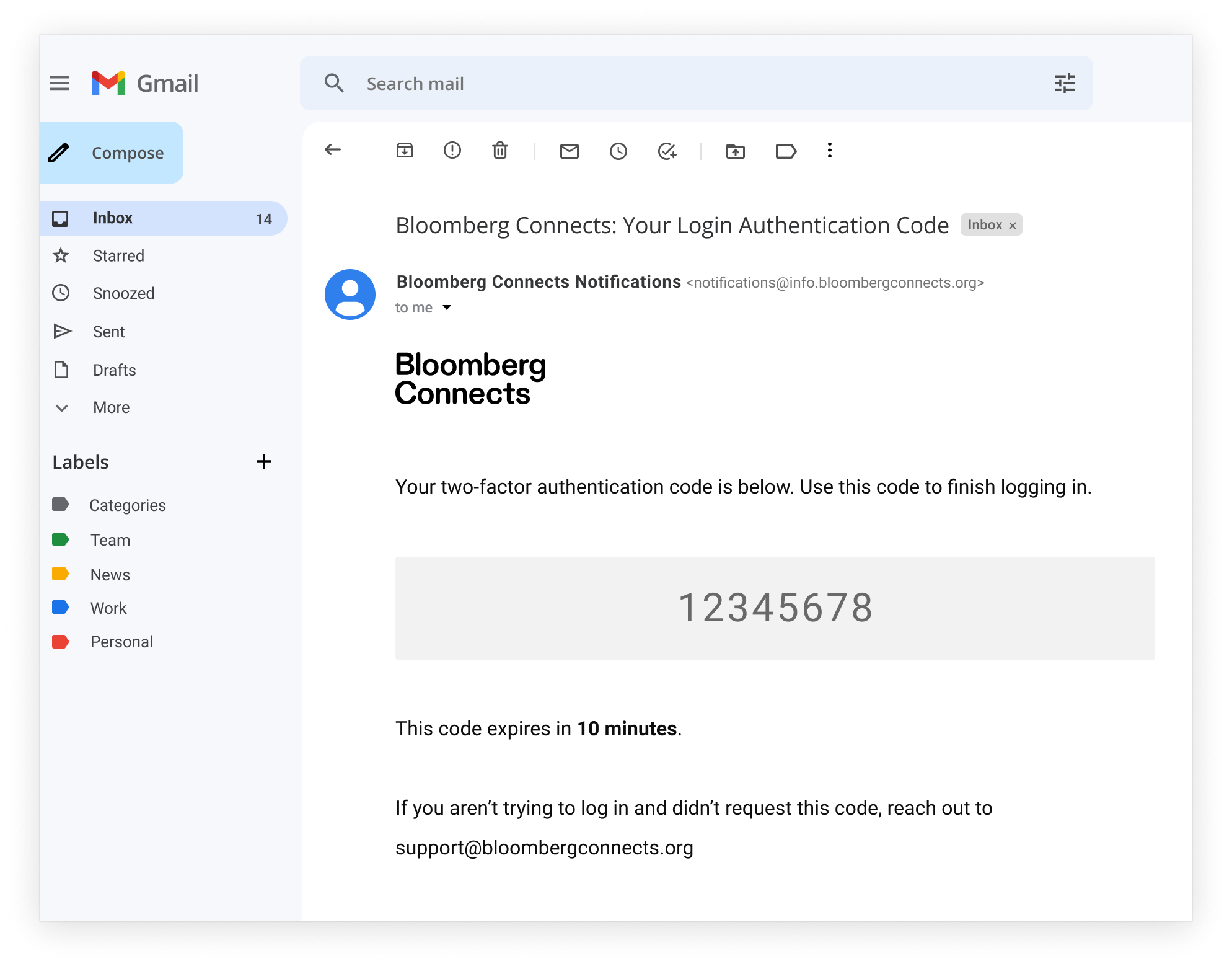Viewport: 1232px width, 966px height.
Task: Snooze this email
Action: (x=618, y=150)
